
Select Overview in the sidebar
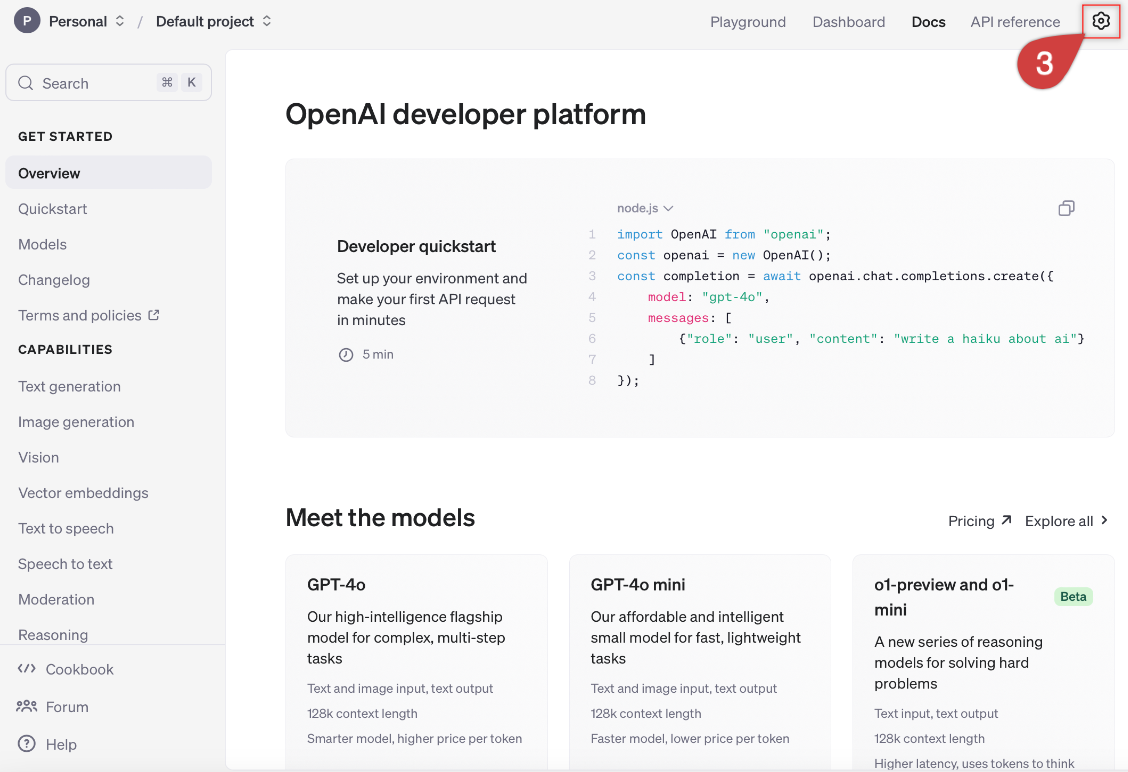pyautogui.click(x=109, y=173)
